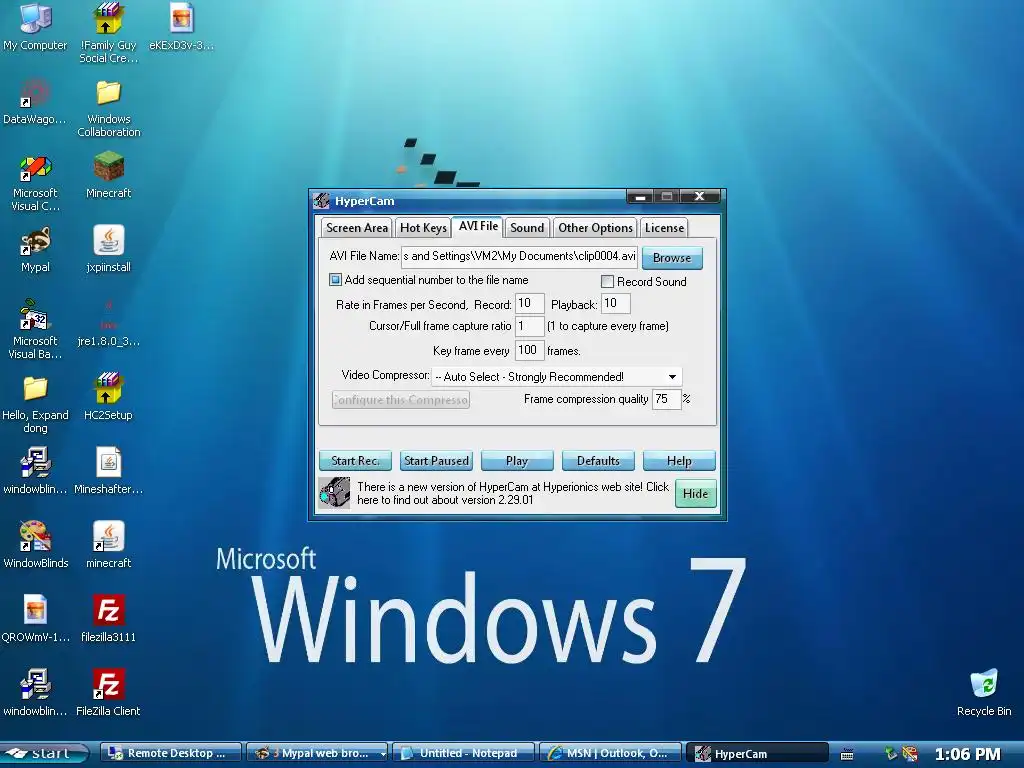The image size is (1024, 768).
Task: Toggle Add sequential number to file name
Action: point(335,280)
